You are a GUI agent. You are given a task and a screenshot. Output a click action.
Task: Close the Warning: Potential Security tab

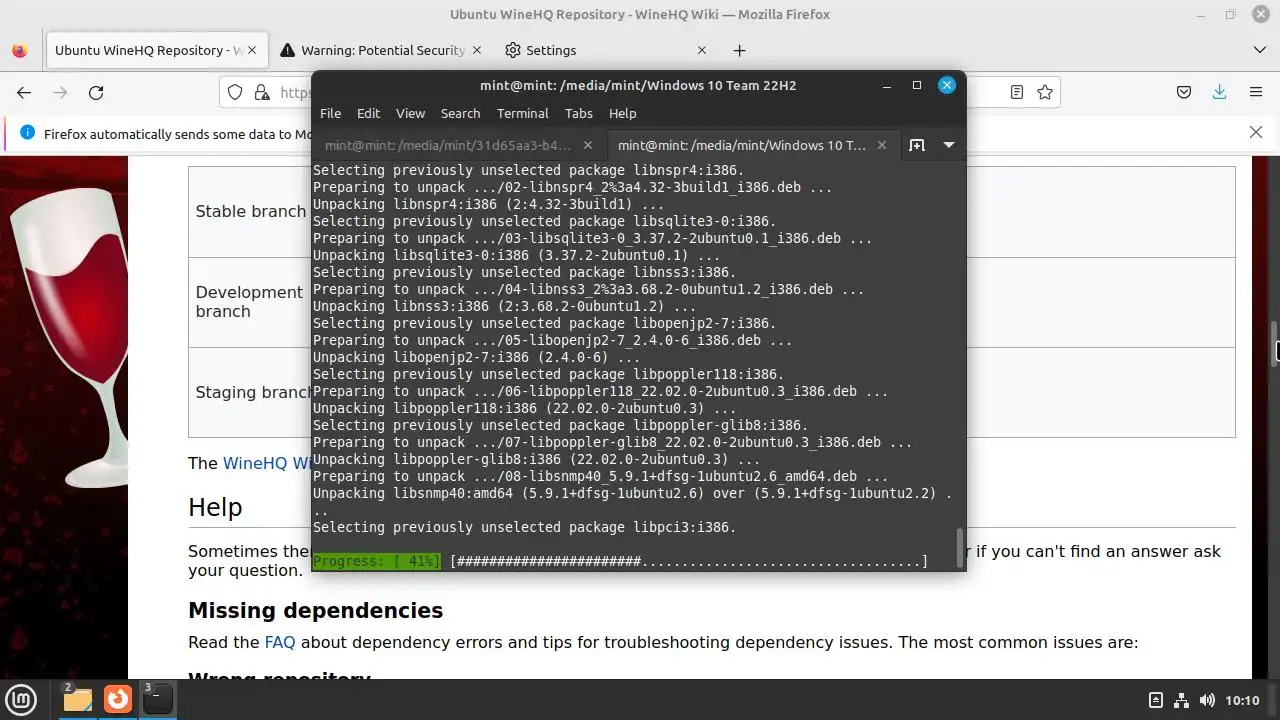pyautogui.click(x=476, y=50)
